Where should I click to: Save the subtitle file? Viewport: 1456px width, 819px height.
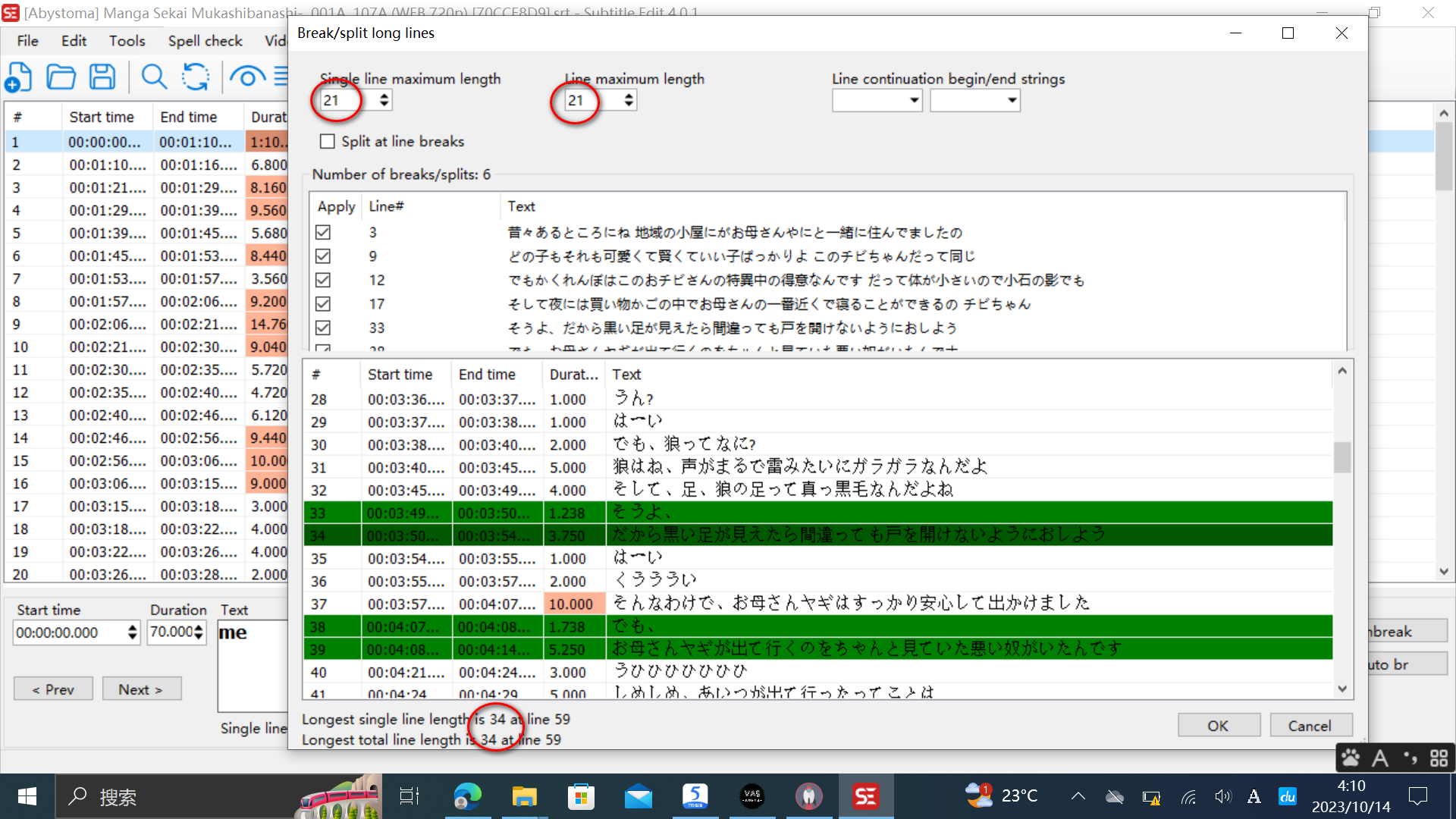pyautogui.click(x=102, y=77)
